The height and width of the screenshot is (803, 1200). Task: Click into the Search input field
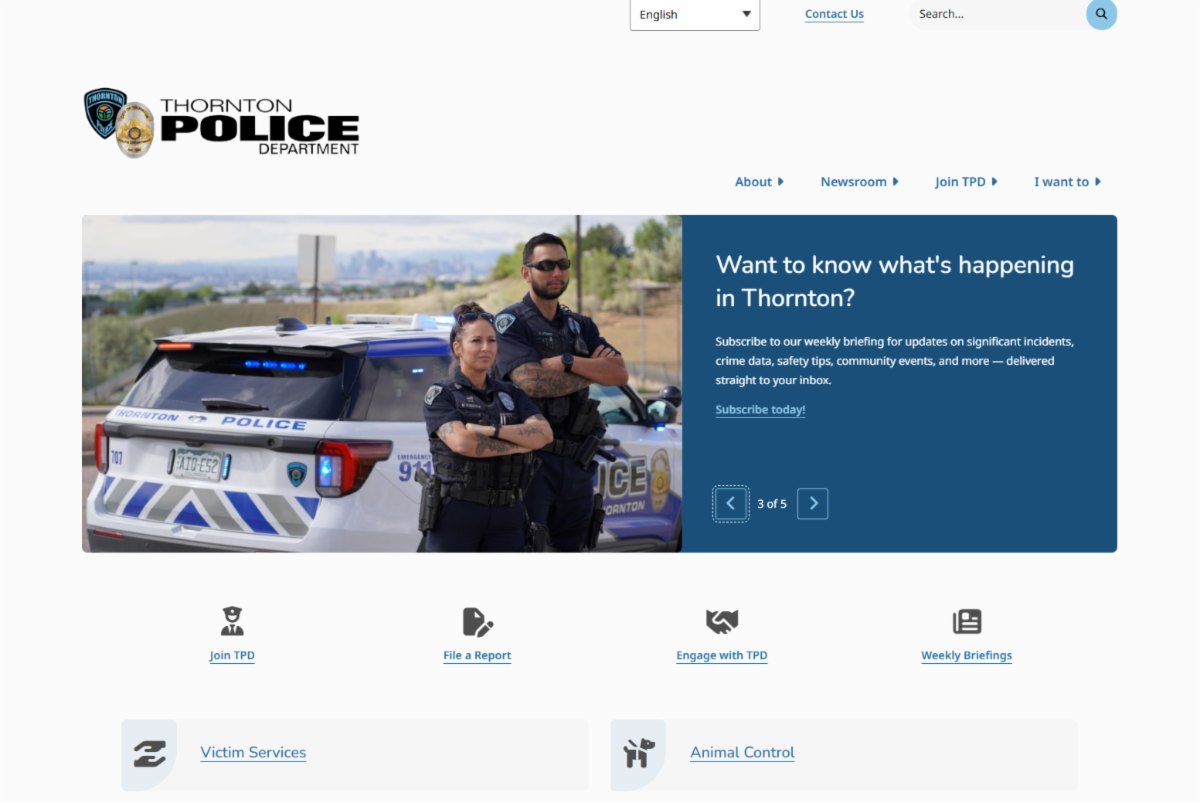click(x=997, y=14)
